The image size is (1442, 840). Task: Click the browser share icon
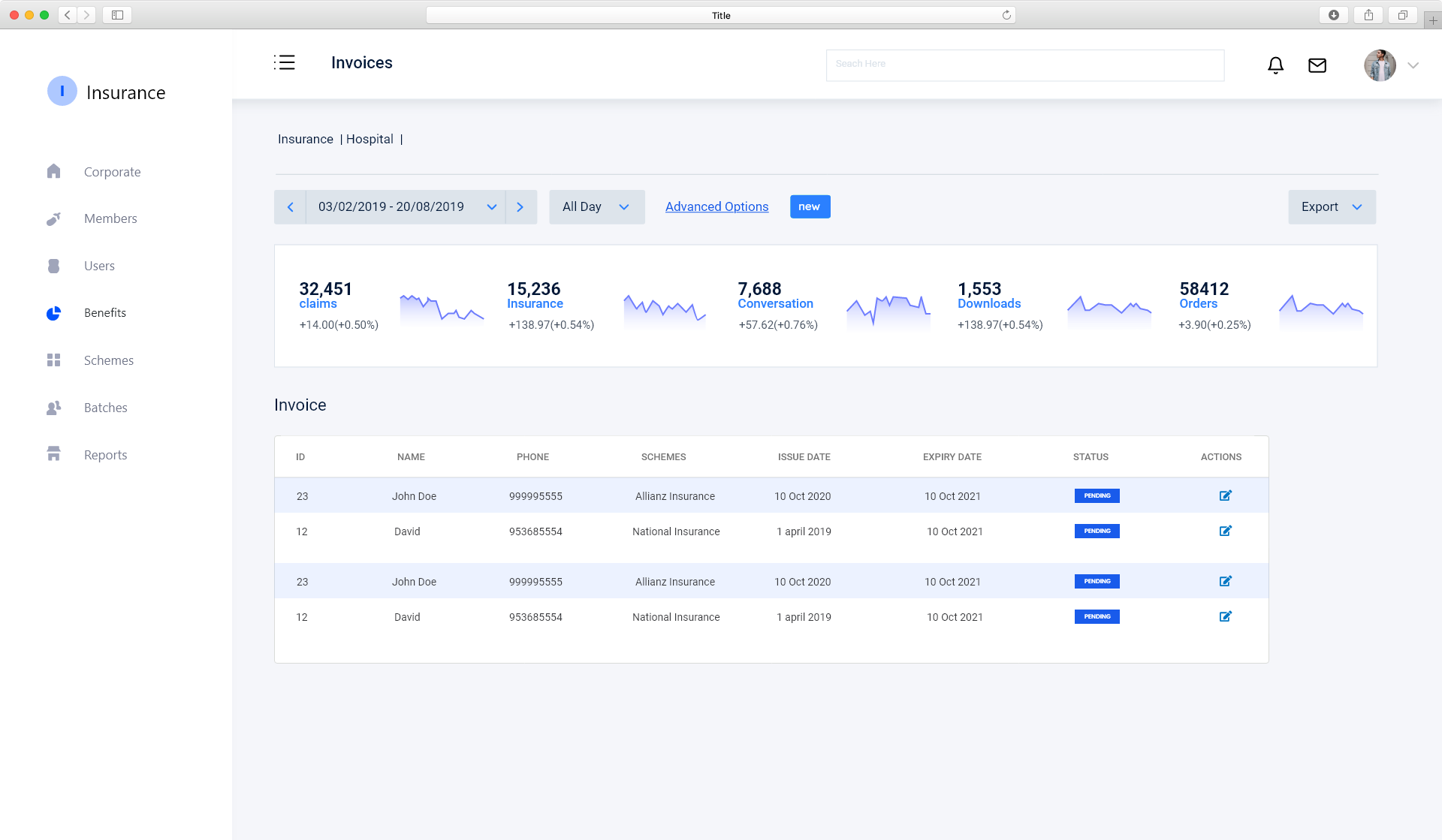click(1368, 15)
